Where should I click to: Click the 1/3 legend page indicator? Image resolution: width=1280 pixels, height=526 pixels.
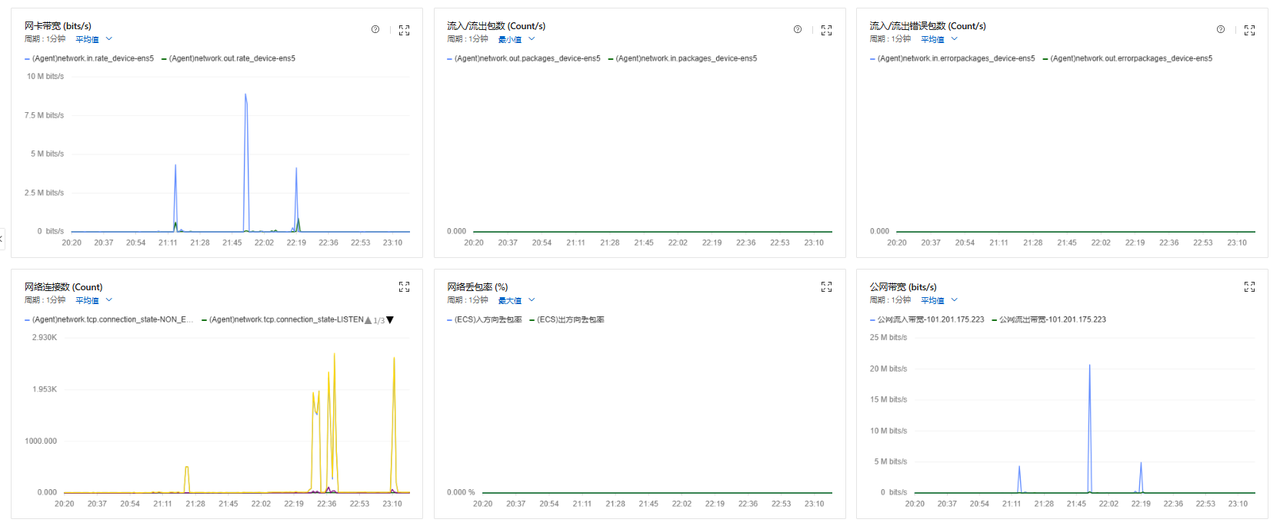(x=379, y=320)
